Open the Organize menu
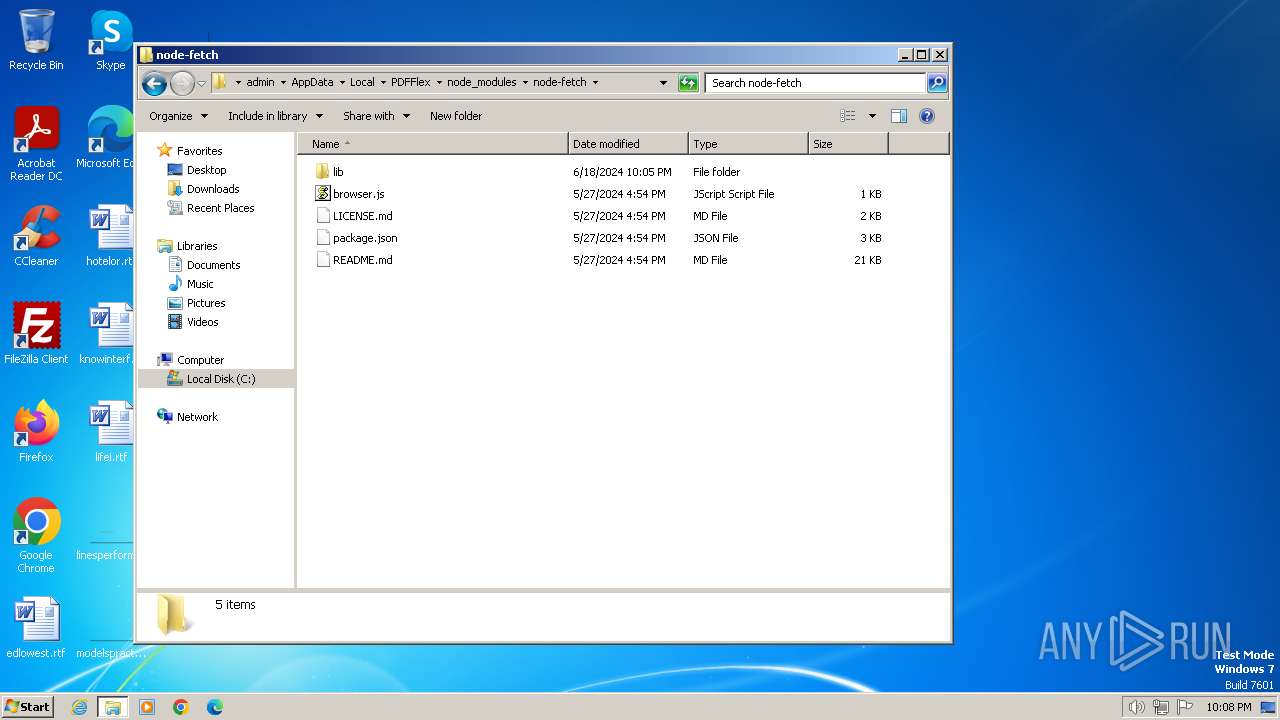Viewport: 1280px width, 720px height. click(x=178, y=116)
